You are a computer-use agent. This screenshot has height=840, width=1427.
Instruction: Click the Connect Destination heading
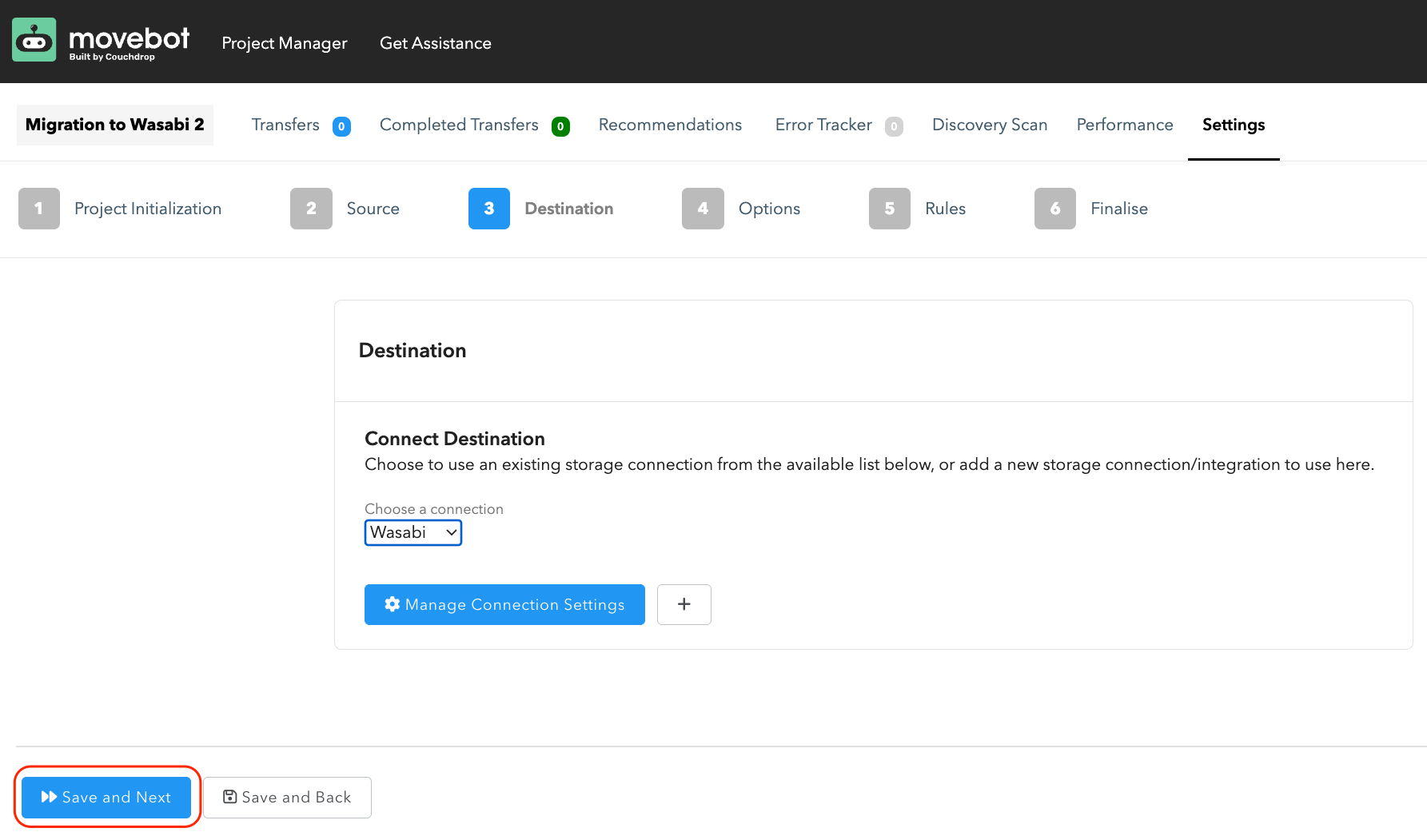[x=455, y=439]
